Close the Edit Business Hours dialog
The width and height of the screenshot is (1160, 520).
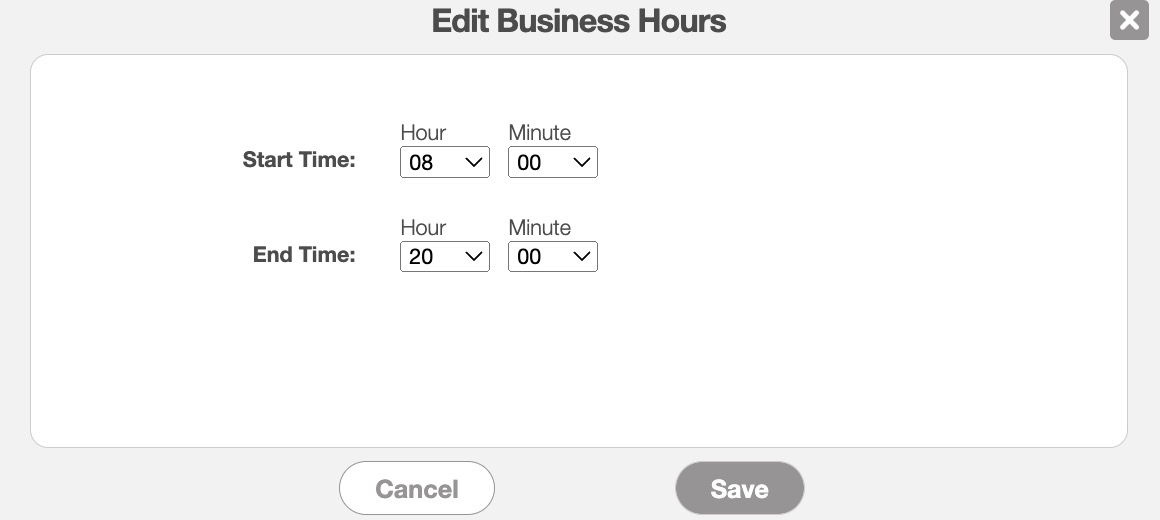(1129, 20)
